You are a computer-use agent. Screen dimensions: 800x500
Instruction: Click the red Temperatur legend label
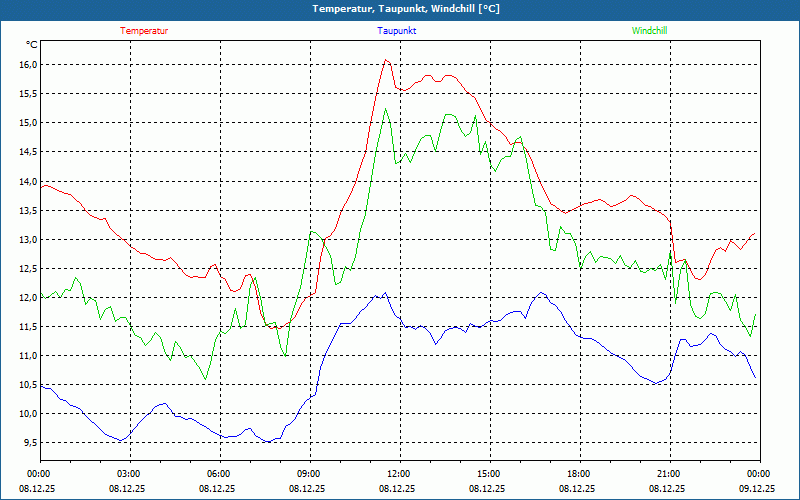click(x=144, y=31)
